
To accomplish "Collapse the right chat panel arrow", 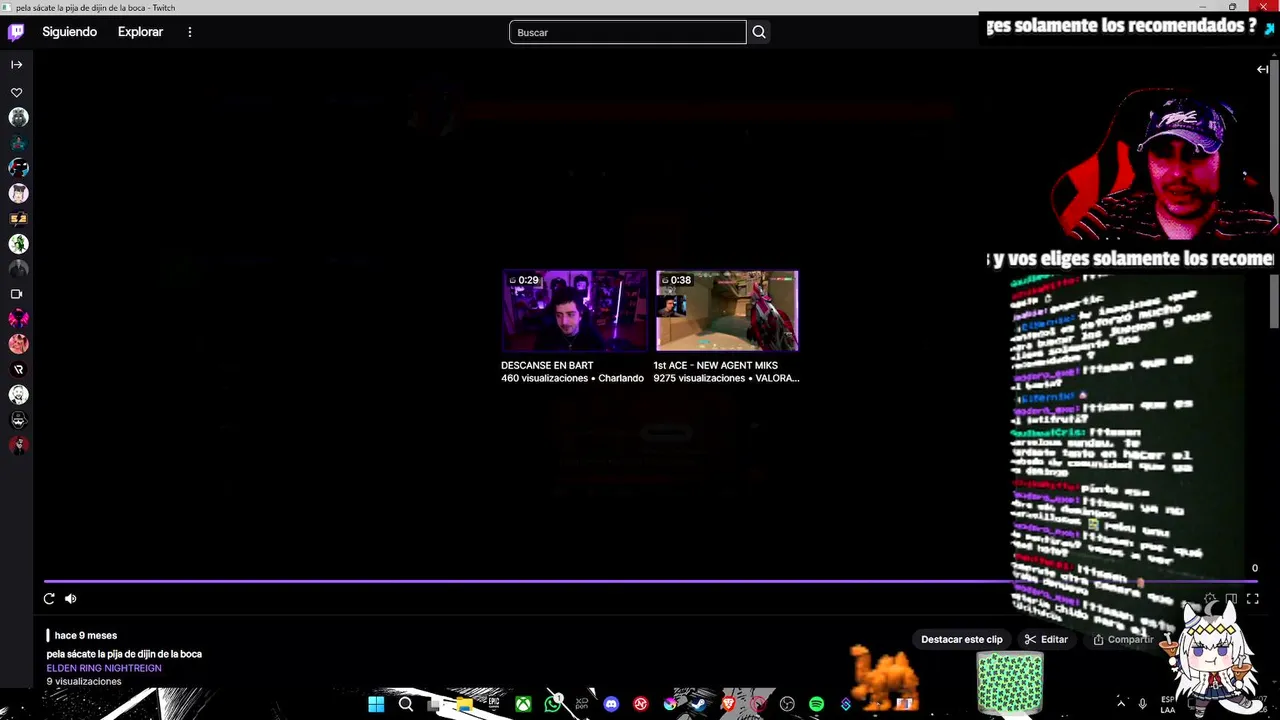I will point(1262,69).
